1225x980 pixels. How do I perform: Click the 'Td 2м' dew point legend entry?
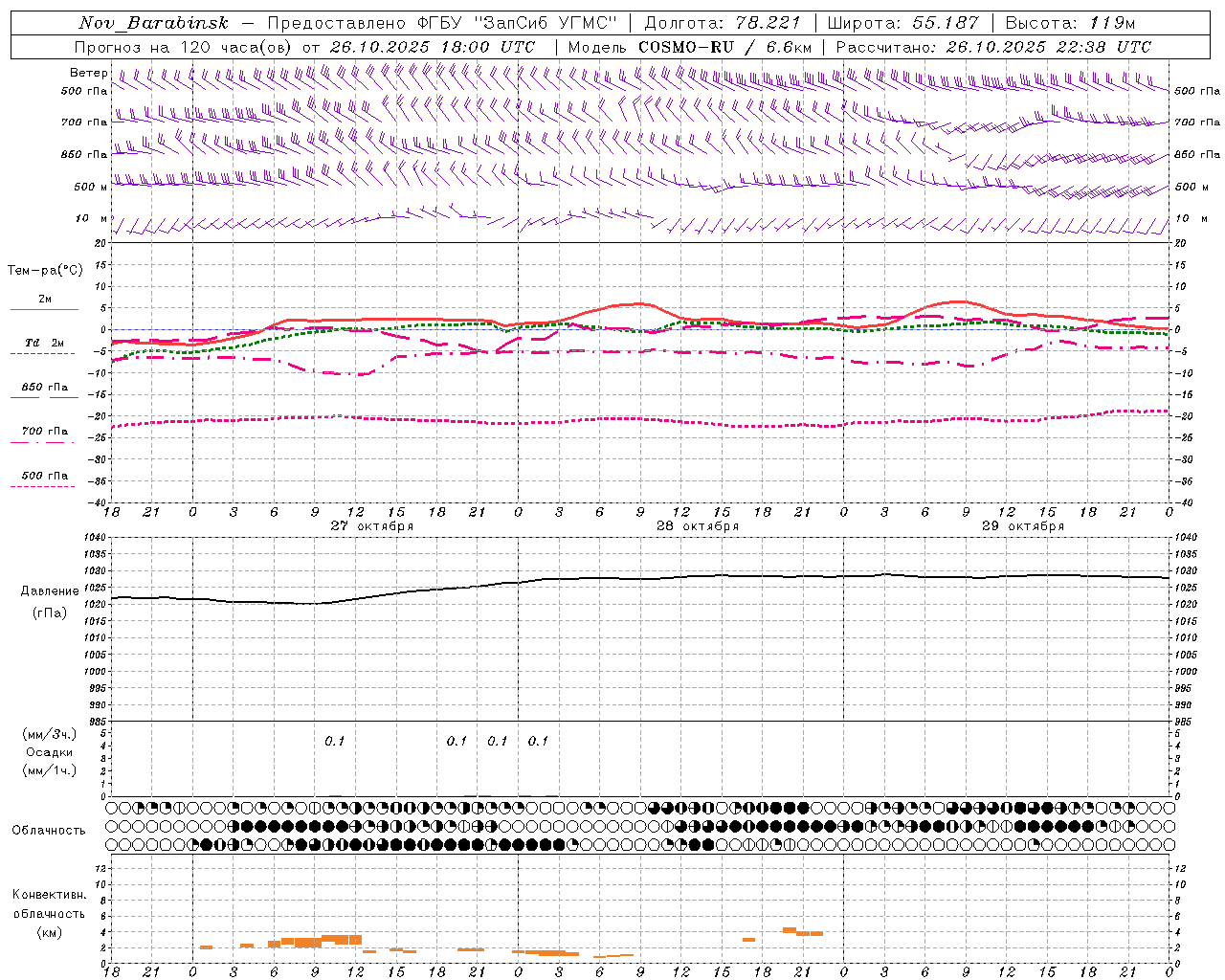click(45, 343)
